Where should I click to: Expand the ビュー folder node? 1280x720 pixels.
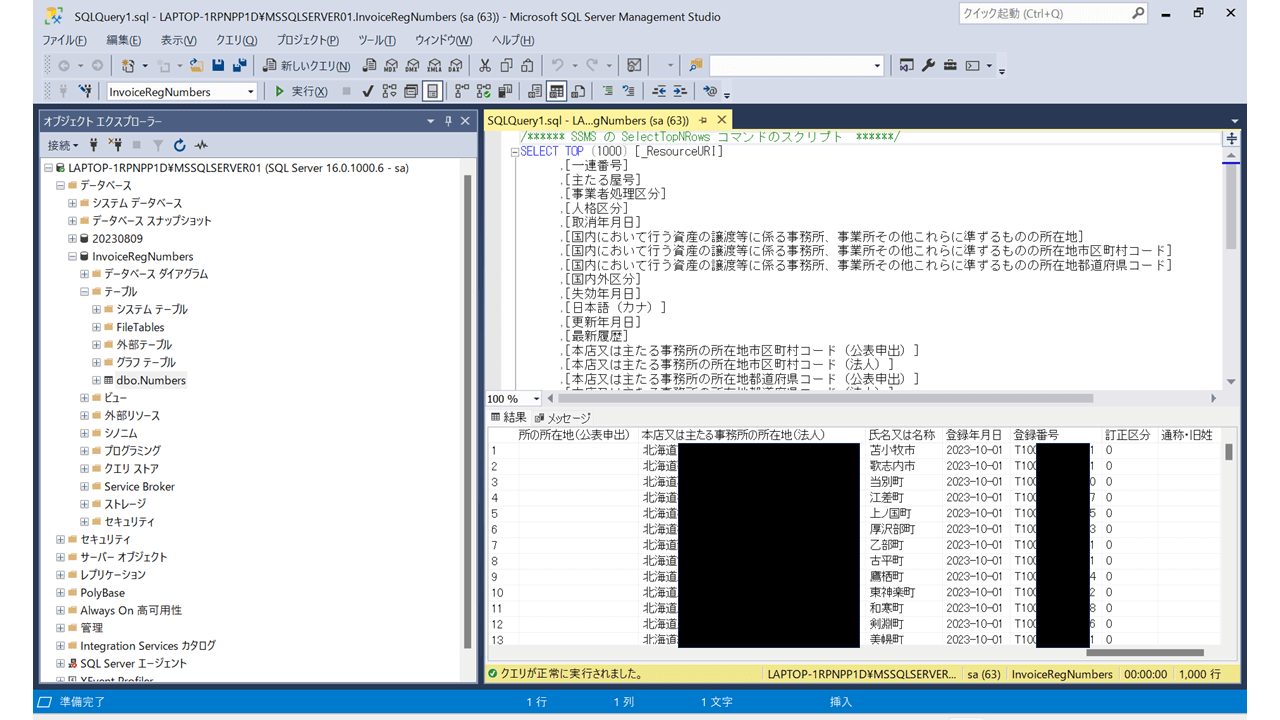click(85, 398)
